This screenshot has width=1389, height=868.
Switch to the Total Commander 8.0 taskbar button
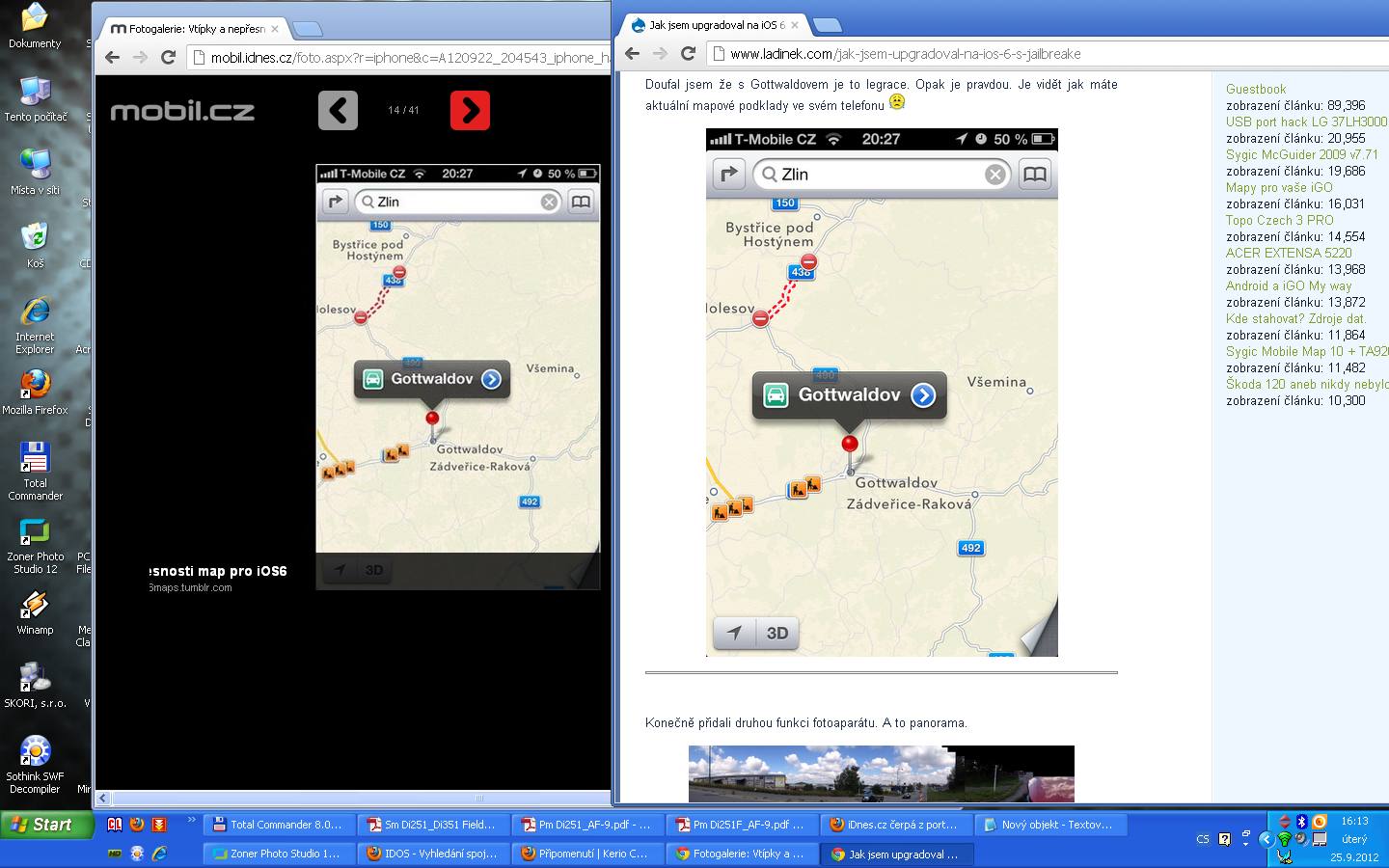(277, 825)
